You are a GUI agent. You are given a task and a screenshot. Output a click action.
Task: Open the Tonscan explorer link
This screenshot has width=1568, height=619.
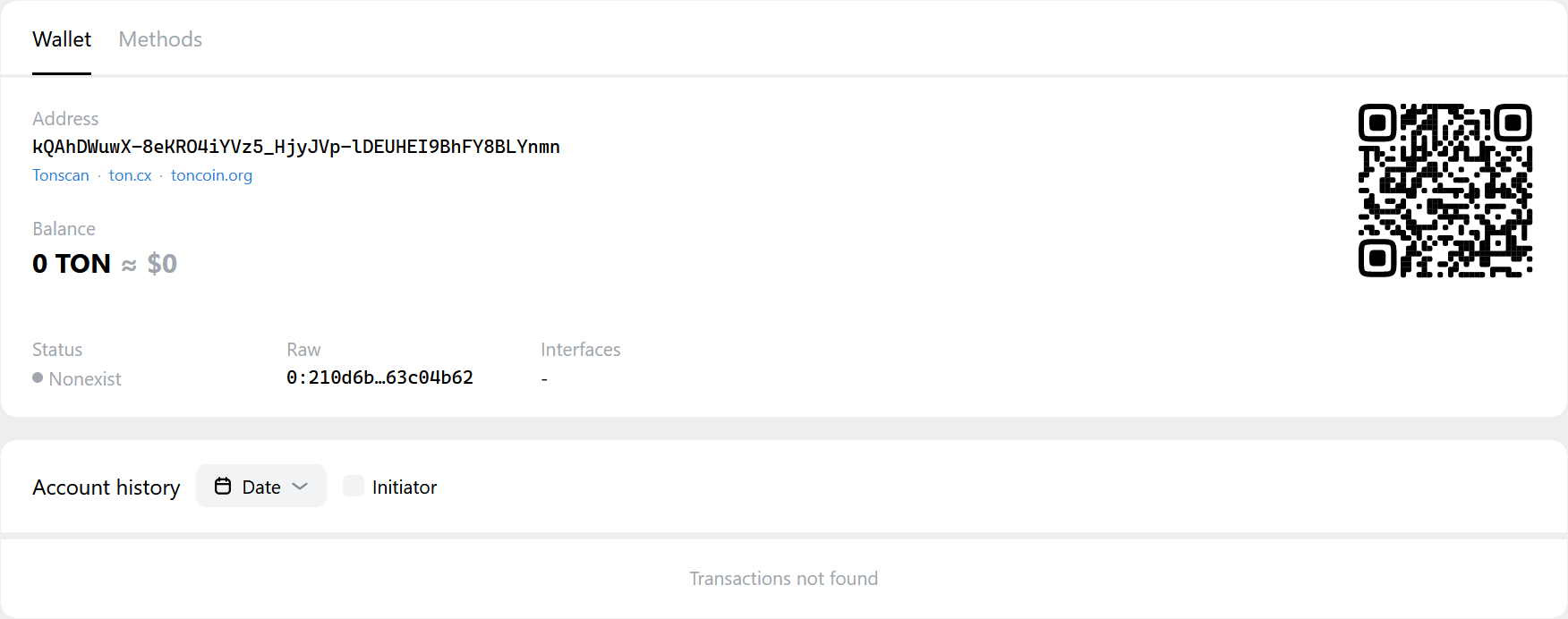(60, 175)
